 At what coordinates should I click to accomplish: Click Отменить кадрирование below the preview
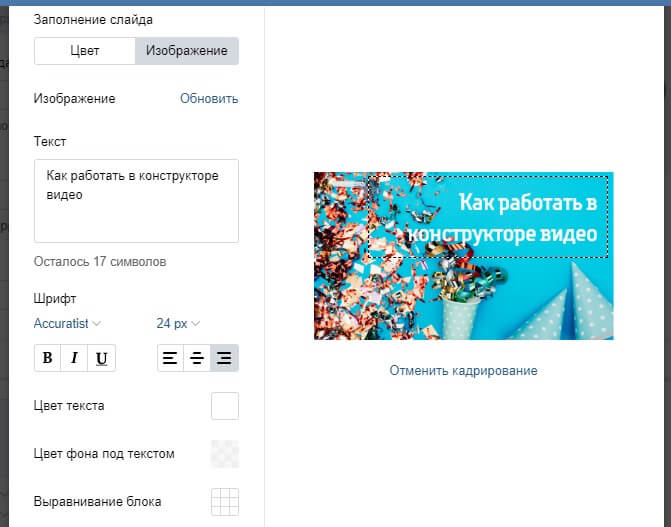(x=463, y=370)
